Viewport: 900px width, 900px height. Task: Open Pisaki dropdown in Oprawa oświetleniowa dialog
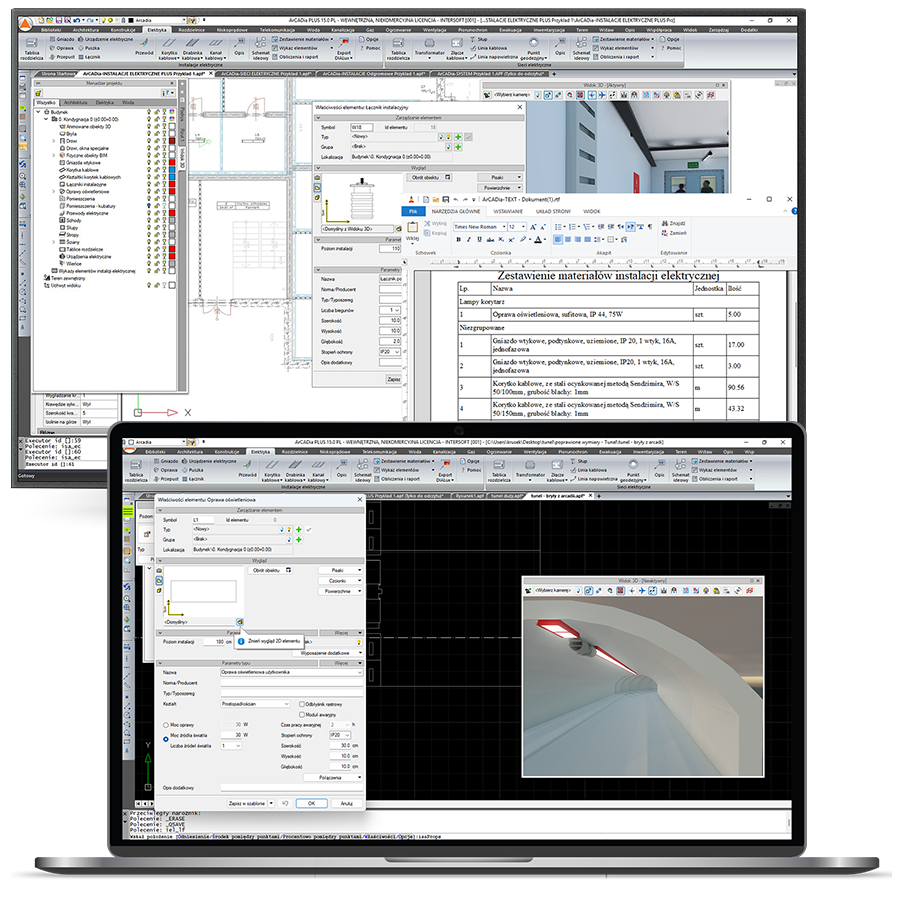(340, 570)
